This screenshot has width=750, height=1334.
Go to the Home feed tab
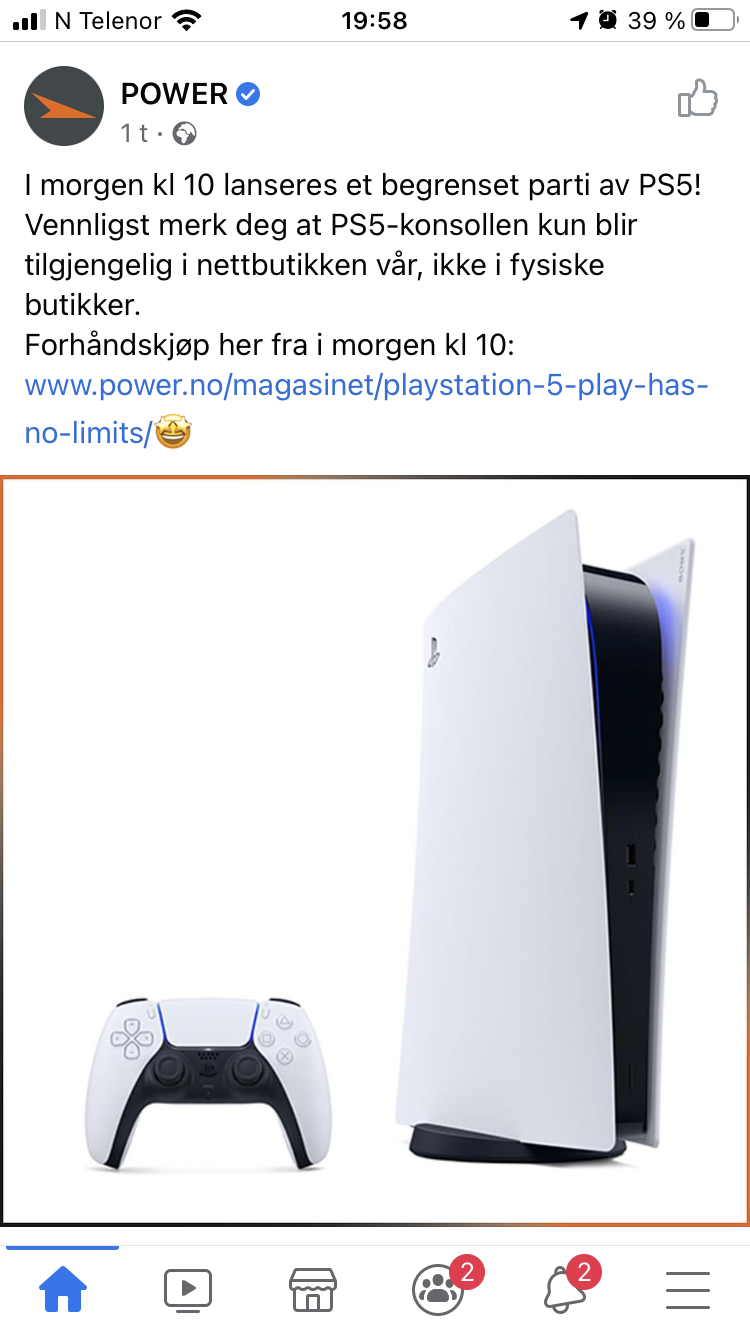pyautogui.click(x=62, y=1289)
